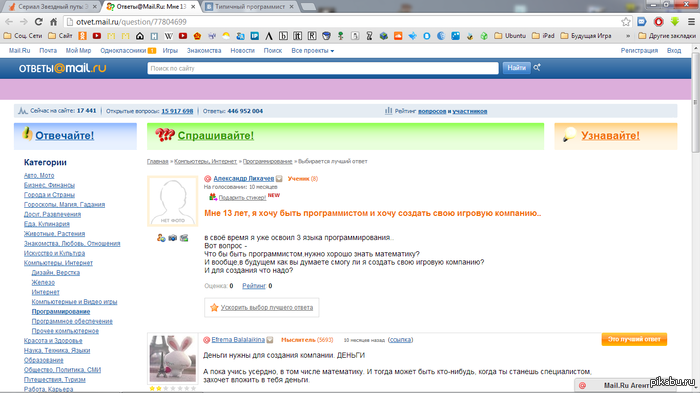Click the video icon under asker avatar
The image size is (700, 393).
(x=184, y=238)
